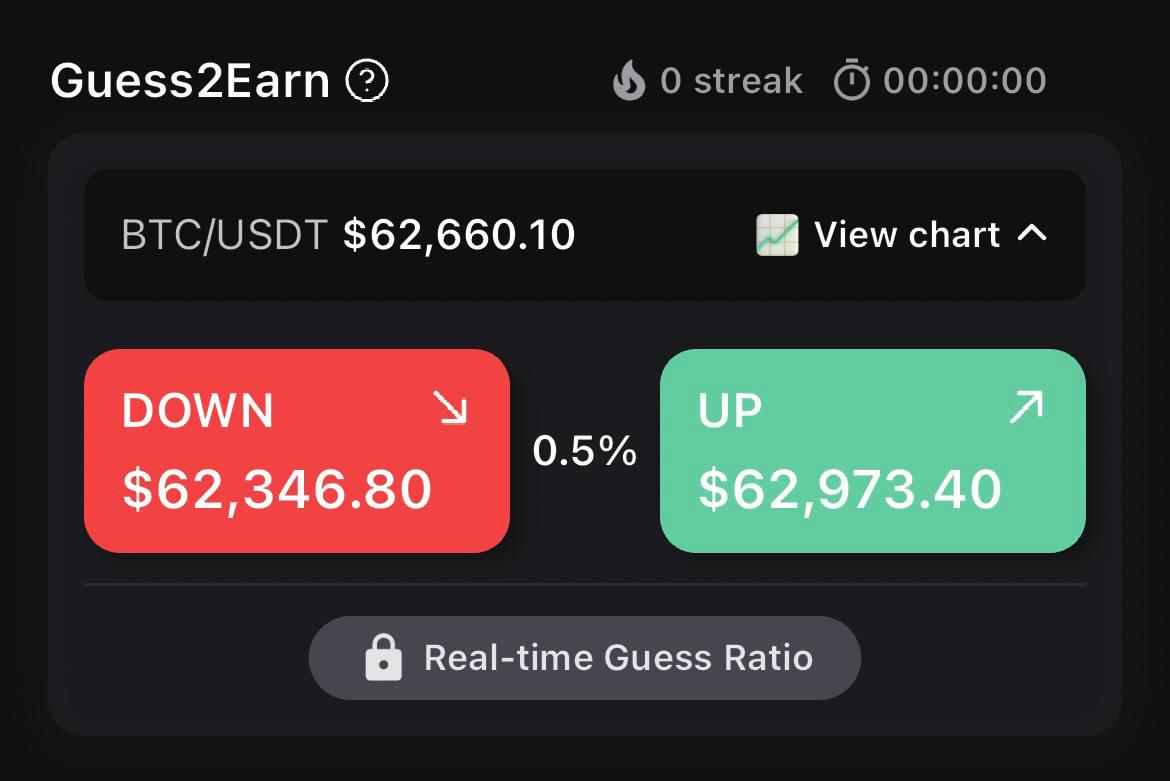
Task: Open the Guess2Earn help question mark
Action: pos(367,81)
